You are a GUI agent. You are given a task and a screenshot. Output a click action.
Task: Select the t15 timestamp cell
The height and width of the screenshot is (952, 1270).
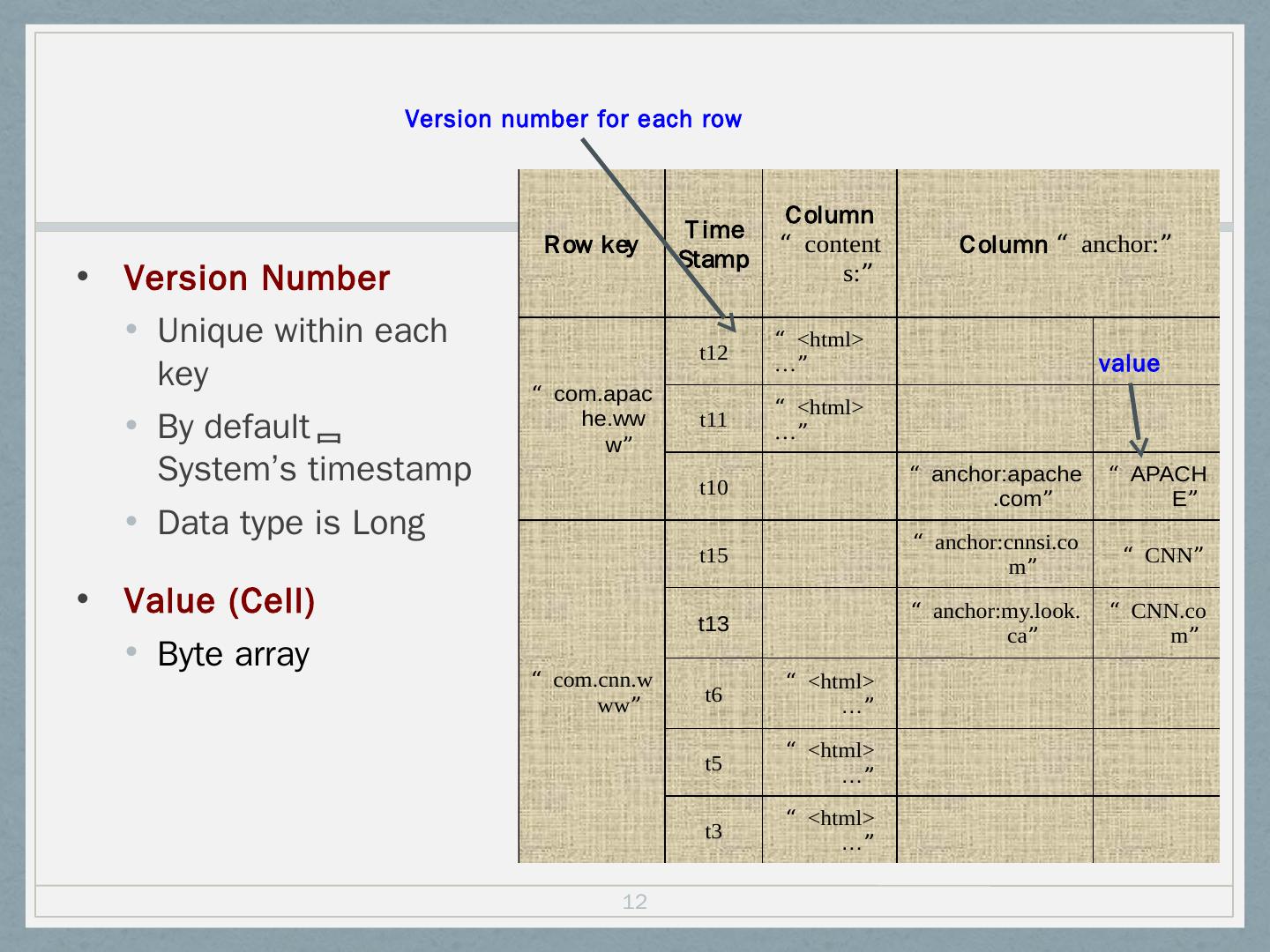point(713,555)
